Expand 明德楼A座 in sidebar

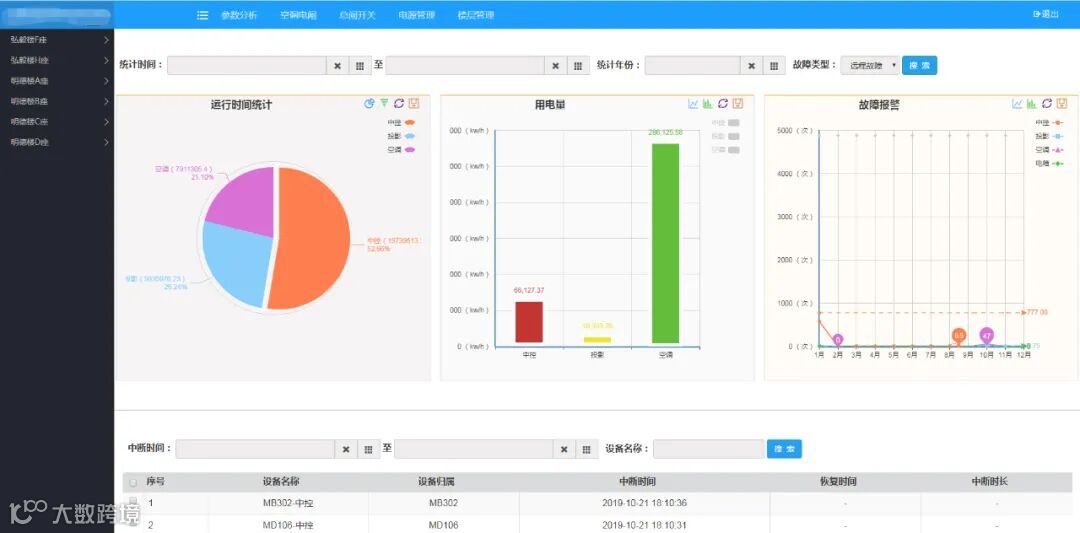coord(56,81)
